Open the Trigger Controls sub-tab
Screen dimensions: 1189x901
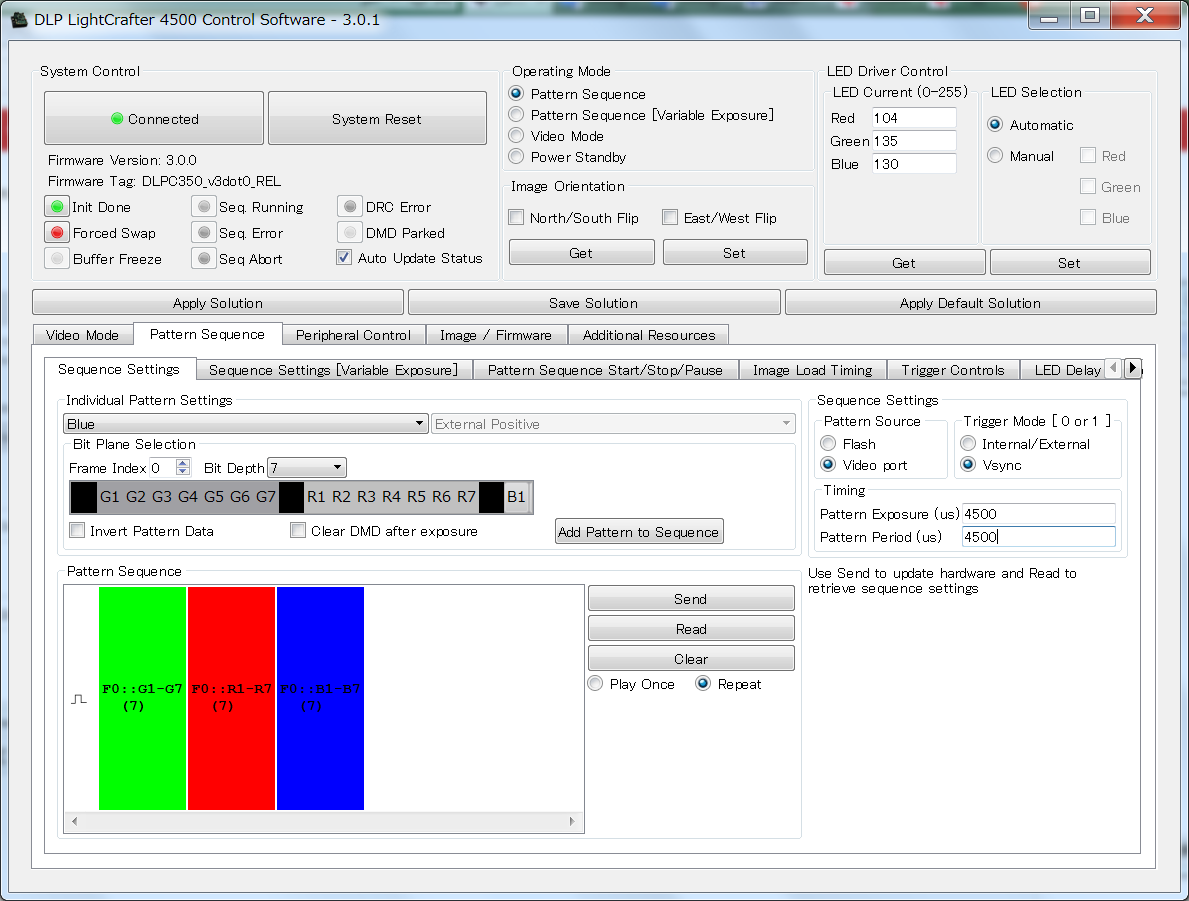[953, 369]
